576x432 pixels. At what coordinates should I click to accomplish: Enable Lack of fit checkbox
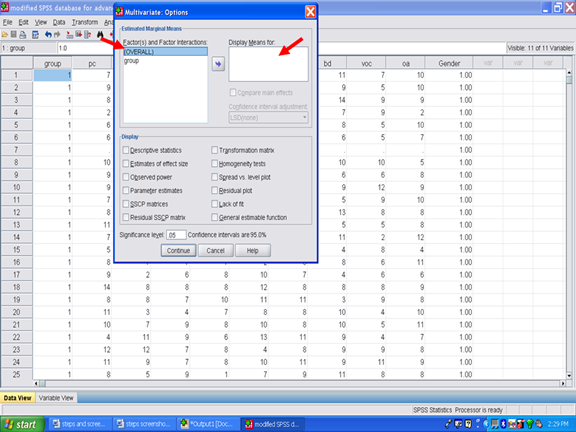click(x=215, y=204)
